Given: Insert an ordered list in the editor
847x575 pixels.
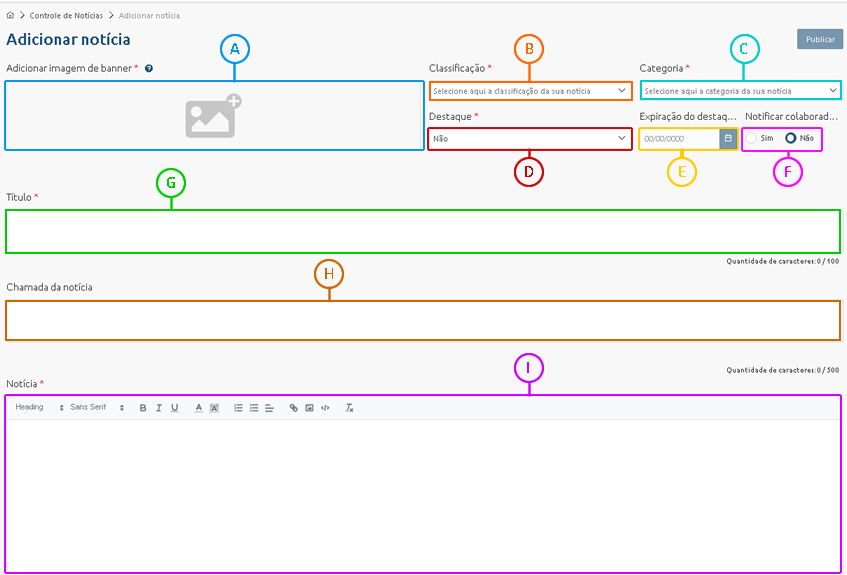Looking at the screenshot, I should (238, 408).
